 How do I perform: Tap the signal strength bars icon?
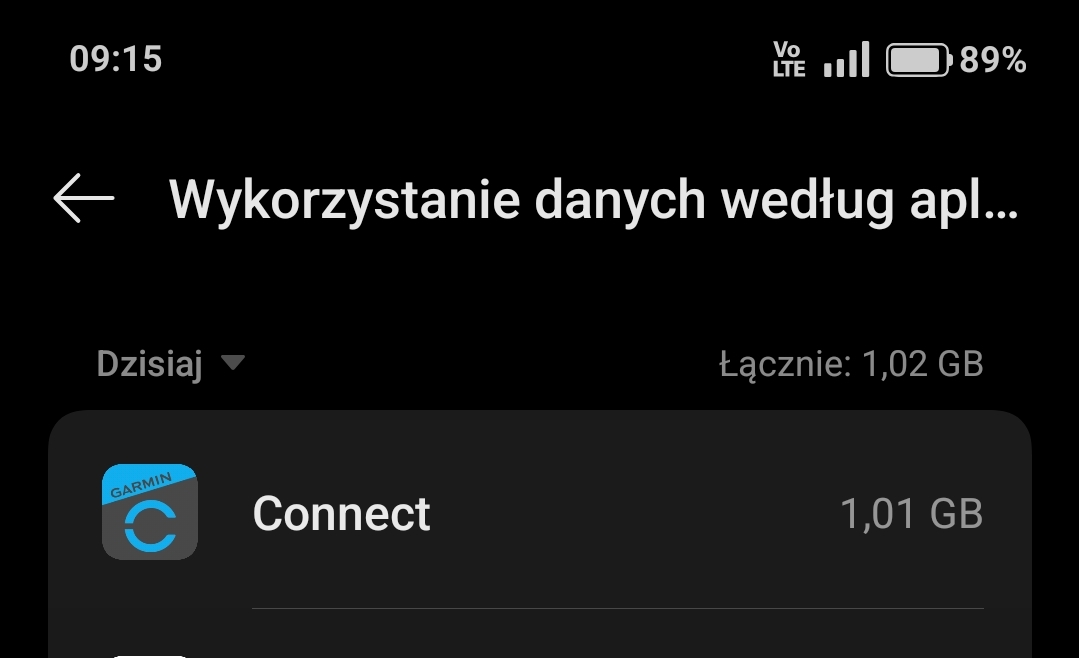(846, 59)
